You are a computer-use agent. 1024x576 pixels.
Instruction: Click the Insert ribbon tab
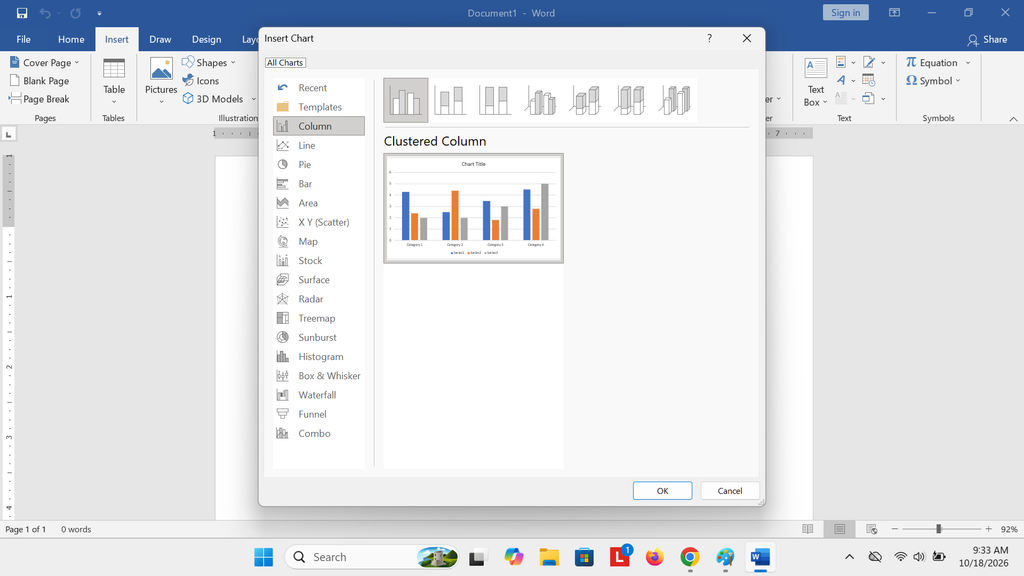[117, 39]
